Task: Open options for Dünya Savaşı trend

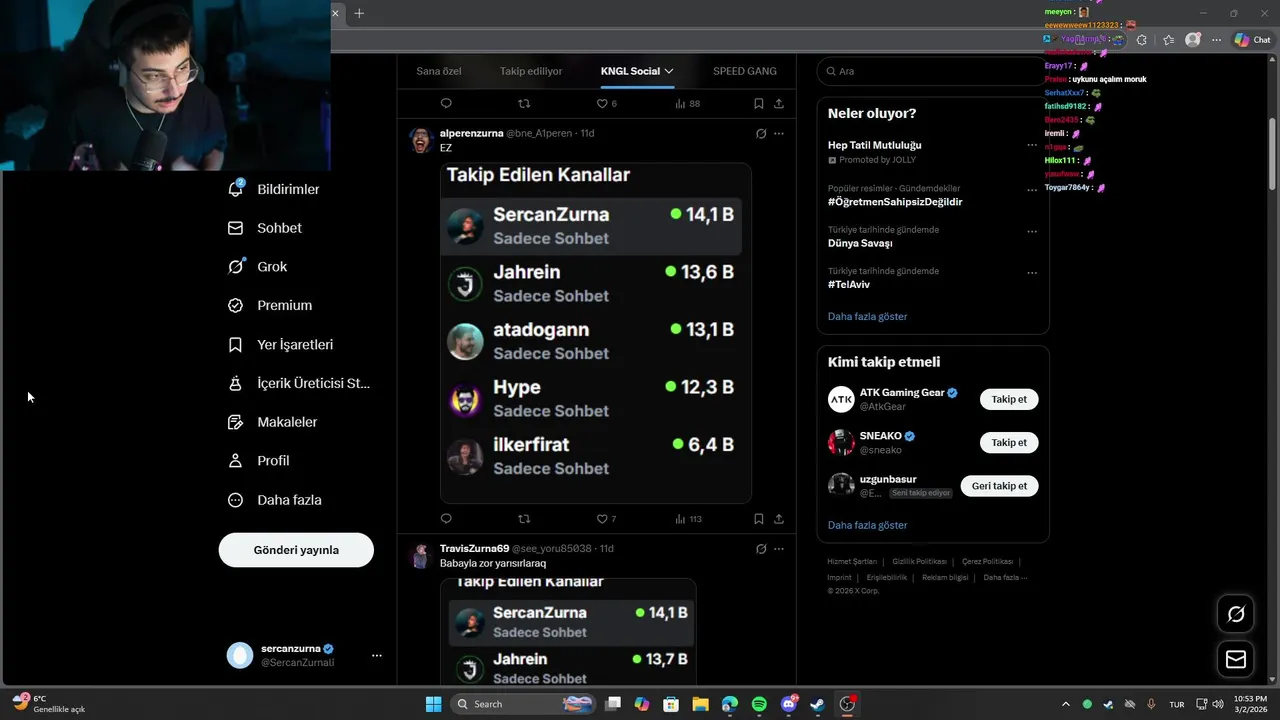Action: pos(1032,231)
